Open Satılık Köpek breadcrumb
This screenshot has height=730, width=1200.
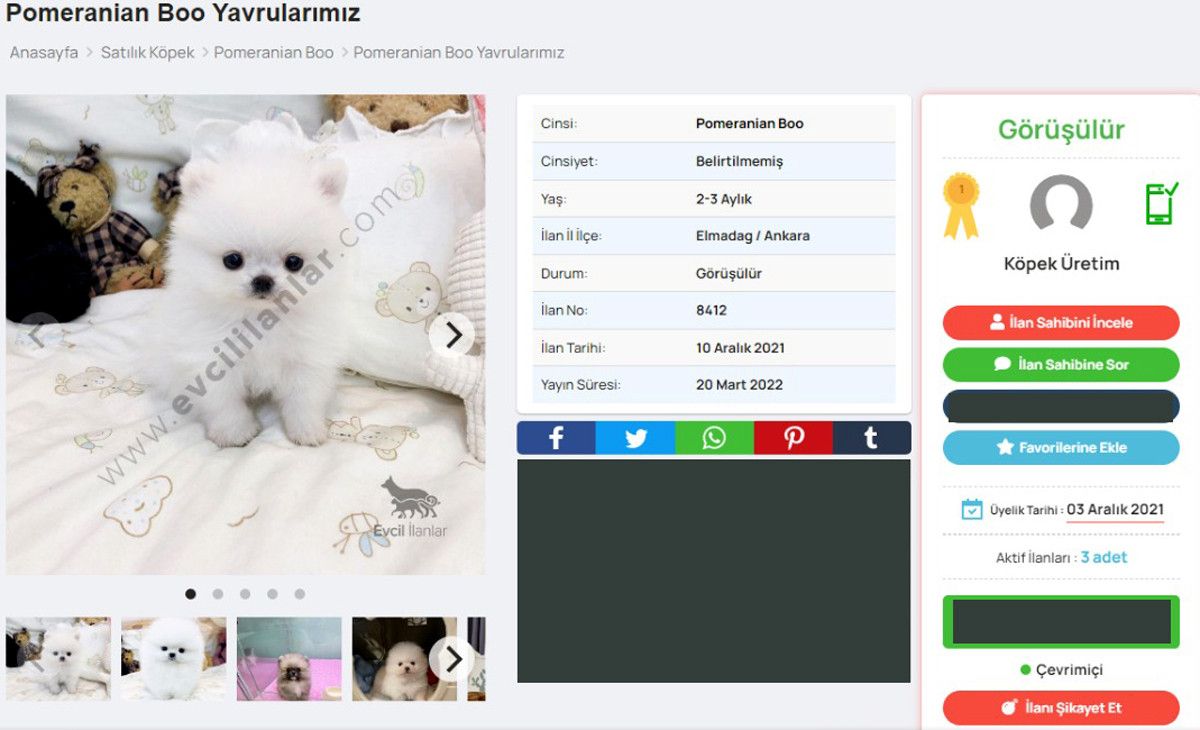(x=148, y=52)
